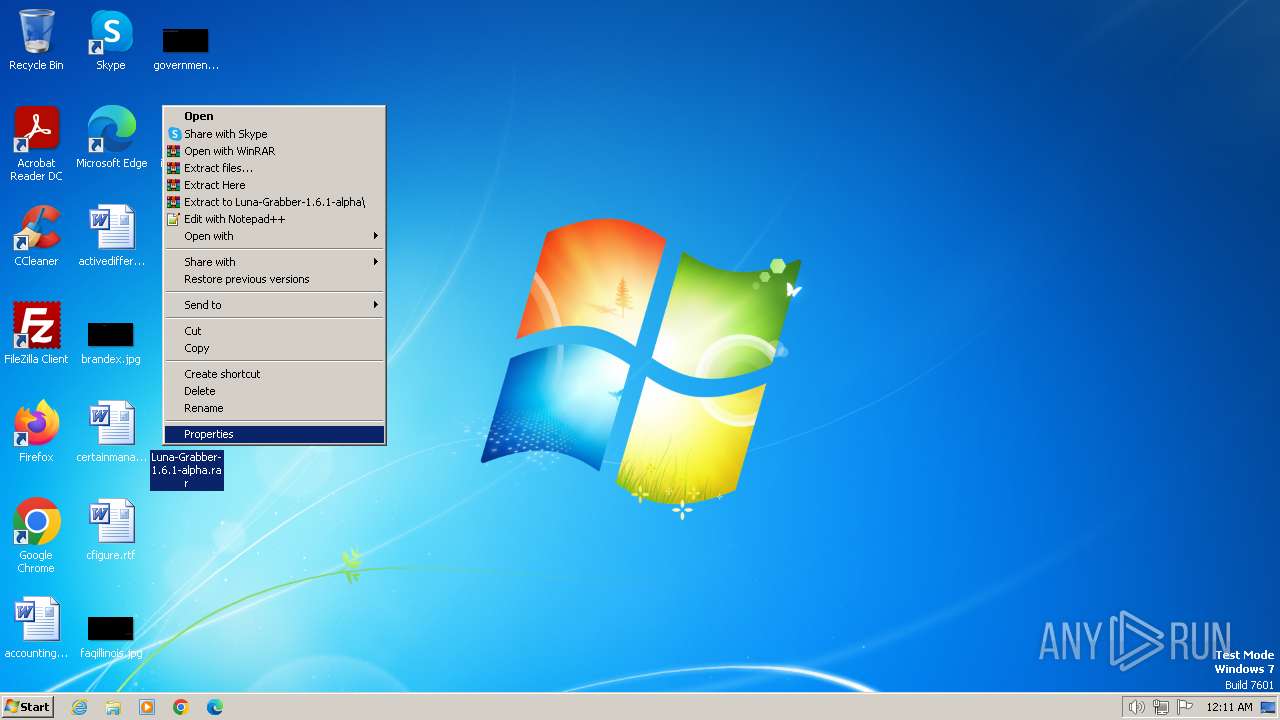This screenshot has width=1280, height=720.
Task: Choose Delete in the context menu
Action: 274,391
